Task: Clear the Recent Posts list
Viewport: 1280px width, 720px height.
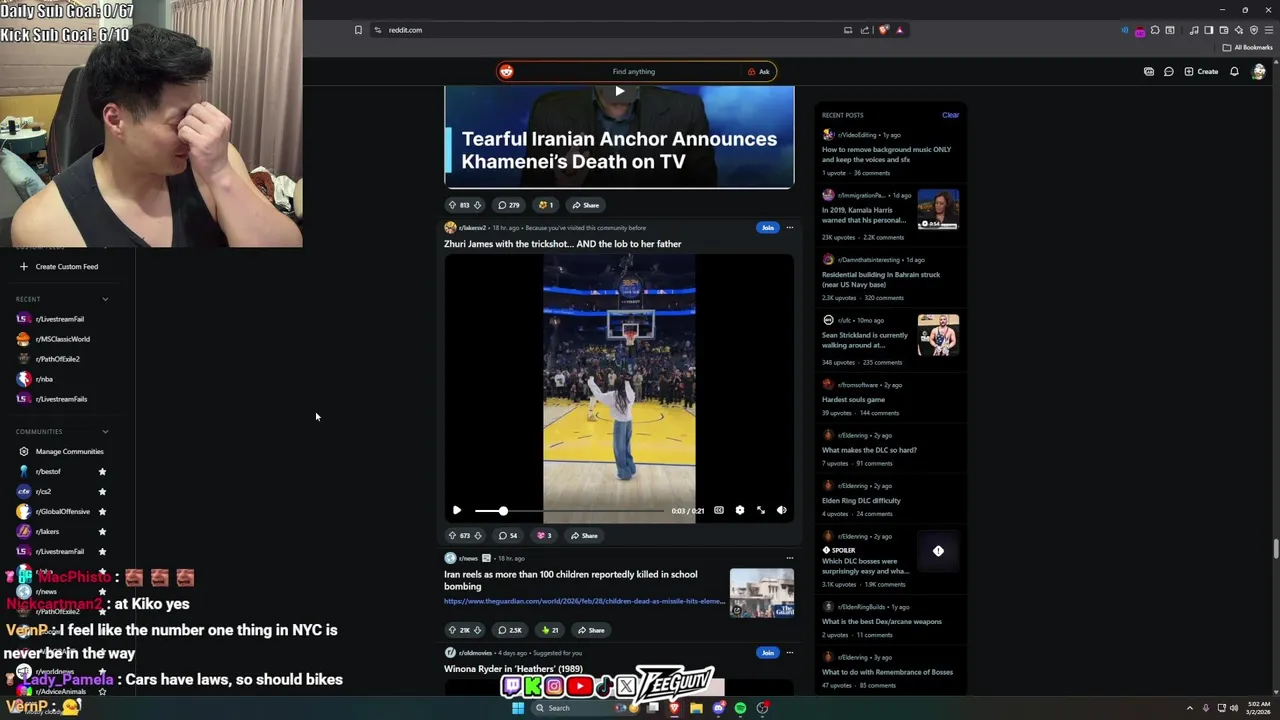Action: (x=950, y=115)
